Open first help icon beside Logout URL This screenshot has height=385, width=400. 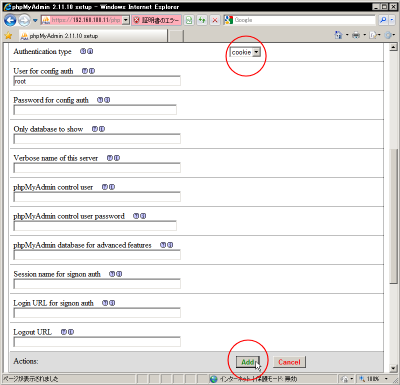[64, 332]
